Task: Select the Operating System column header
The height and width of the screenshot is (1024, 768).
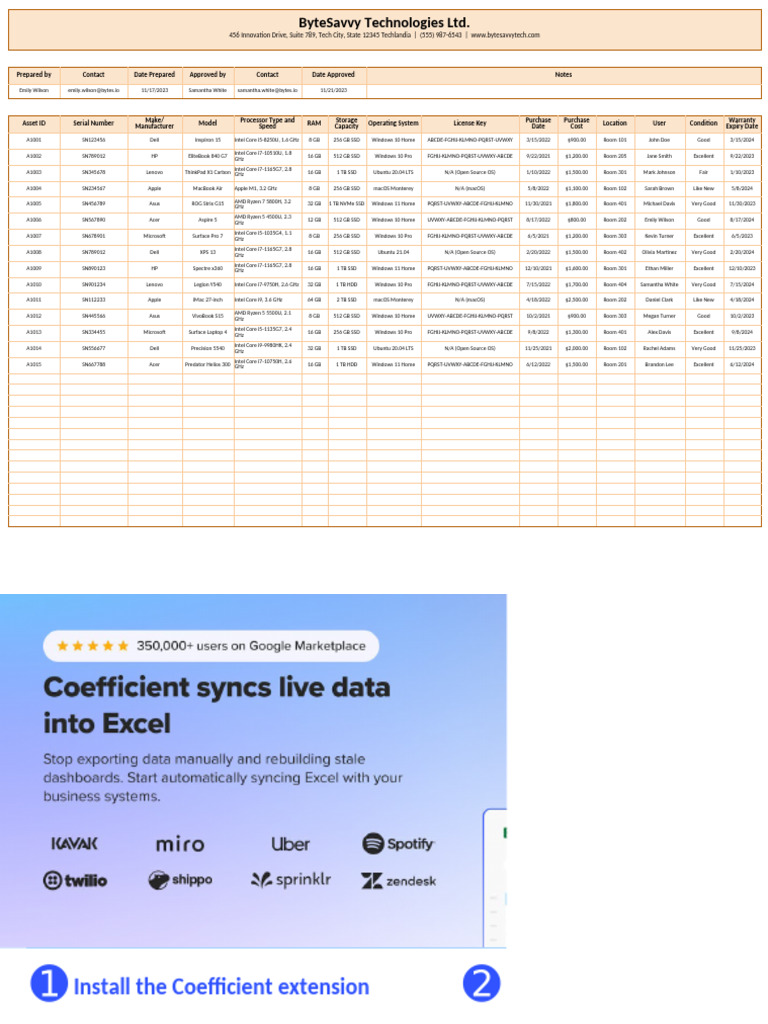Action: coord(393,123)
